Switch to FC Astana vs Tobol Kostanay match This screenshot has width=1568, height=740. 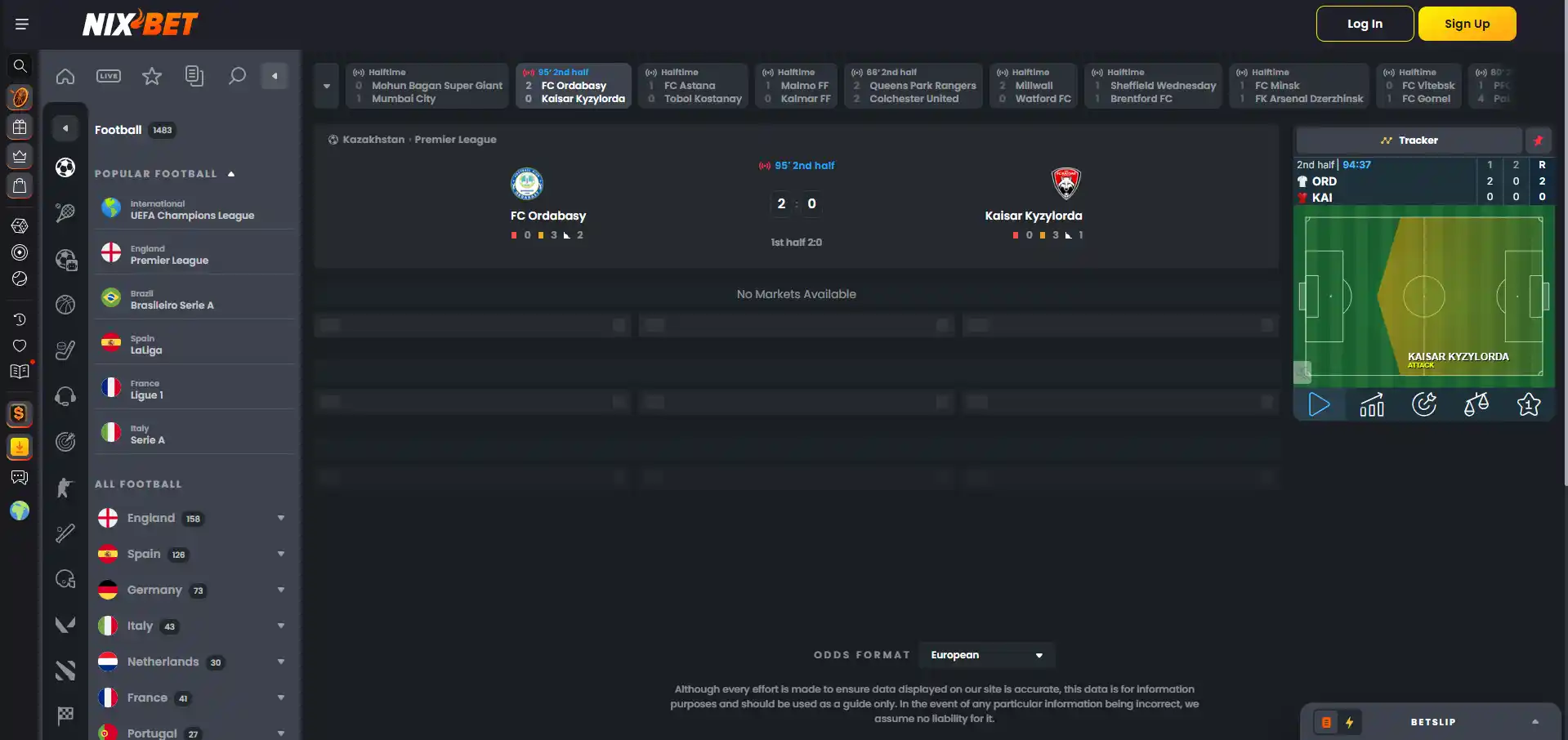tap(694, 86)
